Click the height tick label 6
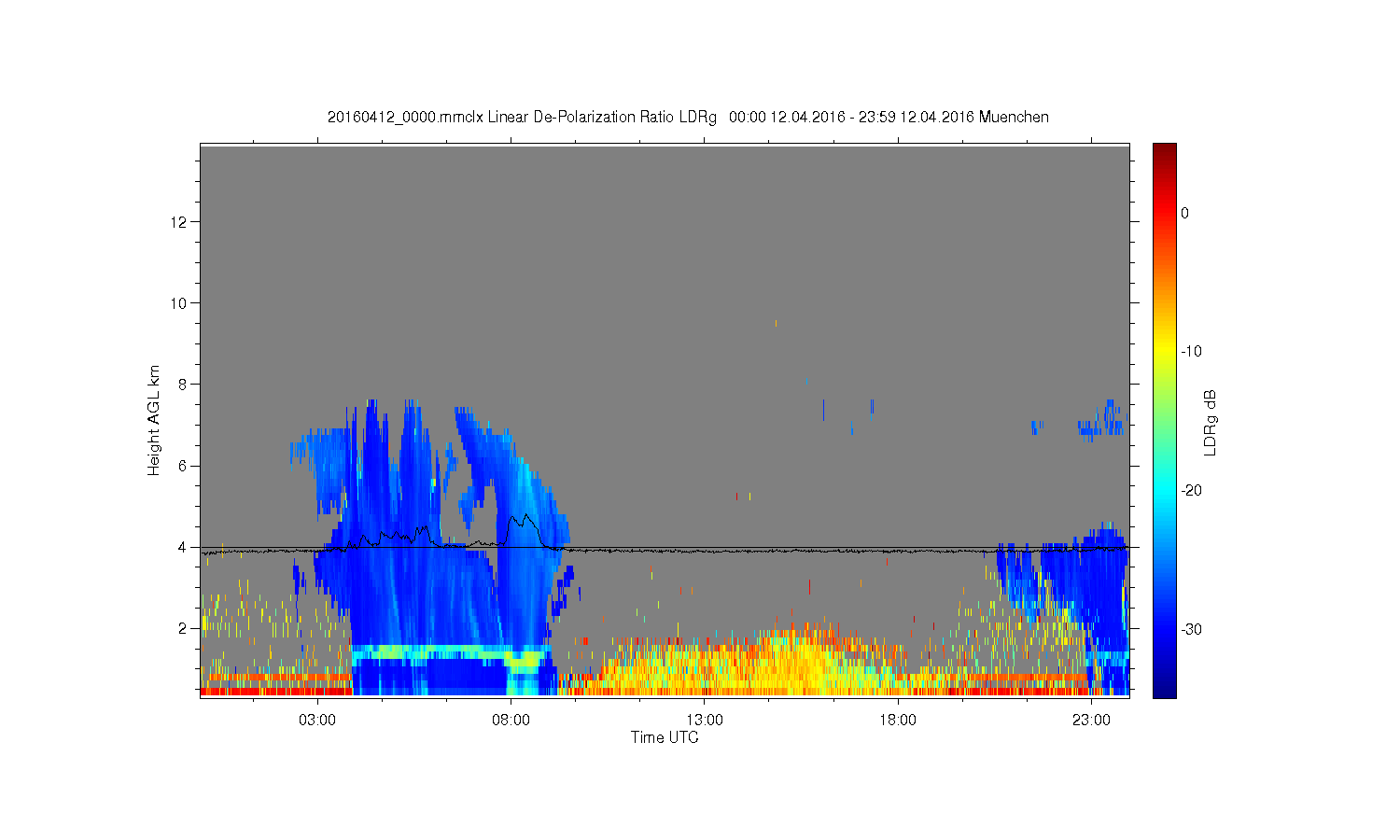 (x=183, y=466)
